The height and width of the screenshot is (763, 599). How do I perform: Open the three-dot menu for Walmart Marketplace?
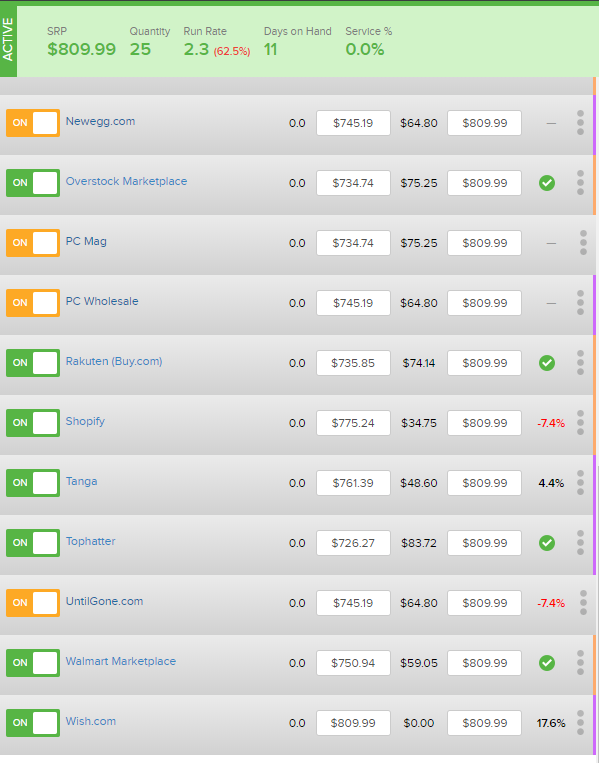pyautogui.click(x=580, y=663)
